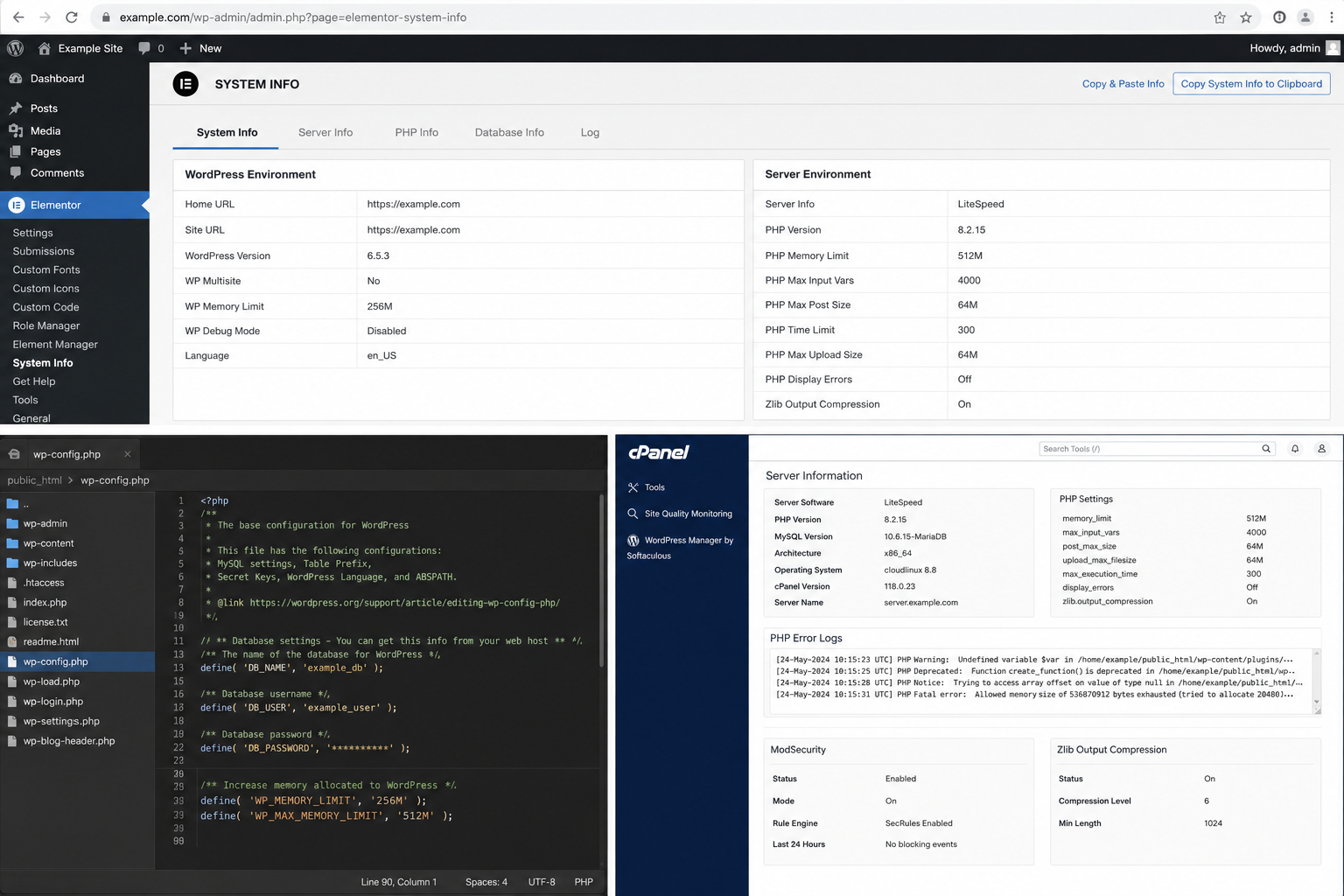Click the Comments icon in the WordPress sidebar
Screen dimensions: 1344x896
pos(16,172)
